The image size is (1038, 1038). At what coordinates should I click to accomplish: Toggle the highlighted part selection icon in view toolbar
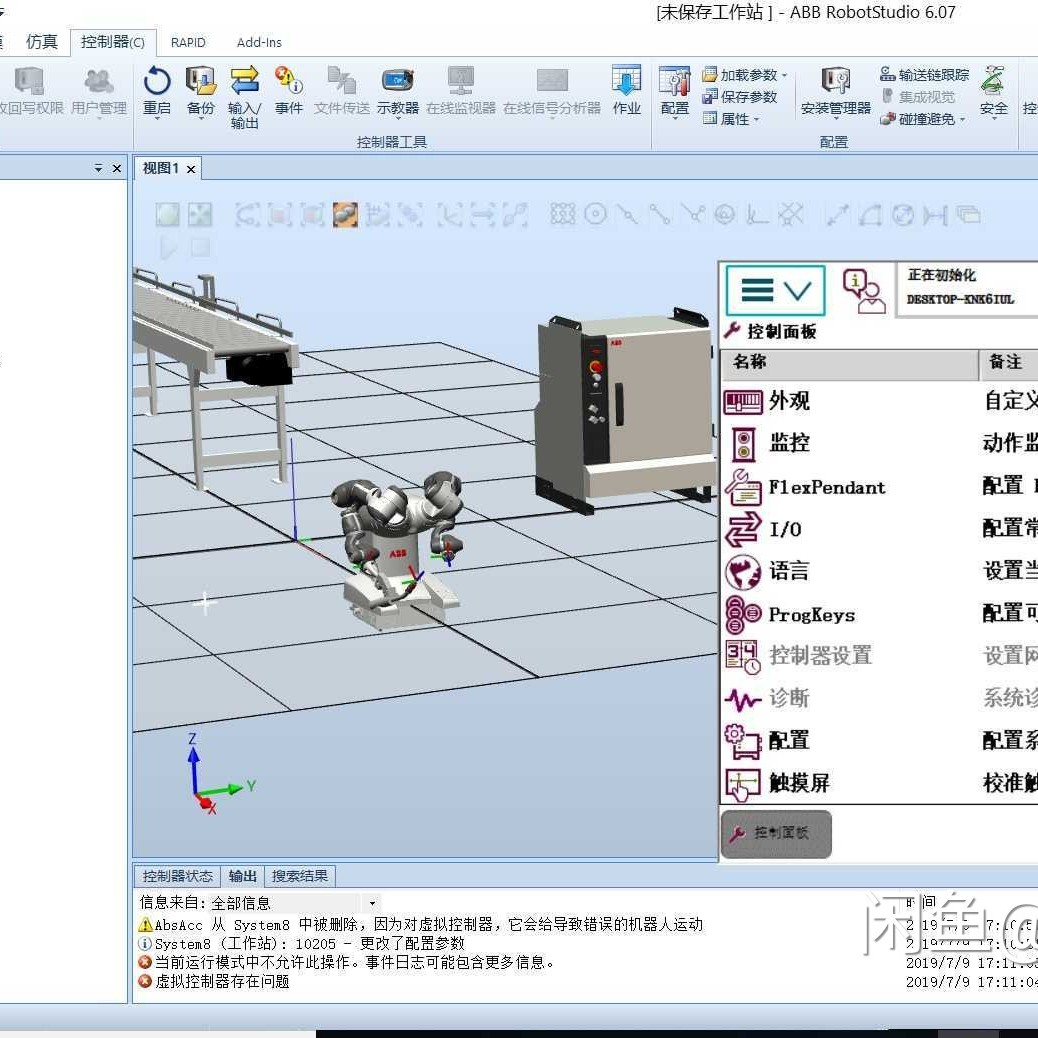pos(345,215)
